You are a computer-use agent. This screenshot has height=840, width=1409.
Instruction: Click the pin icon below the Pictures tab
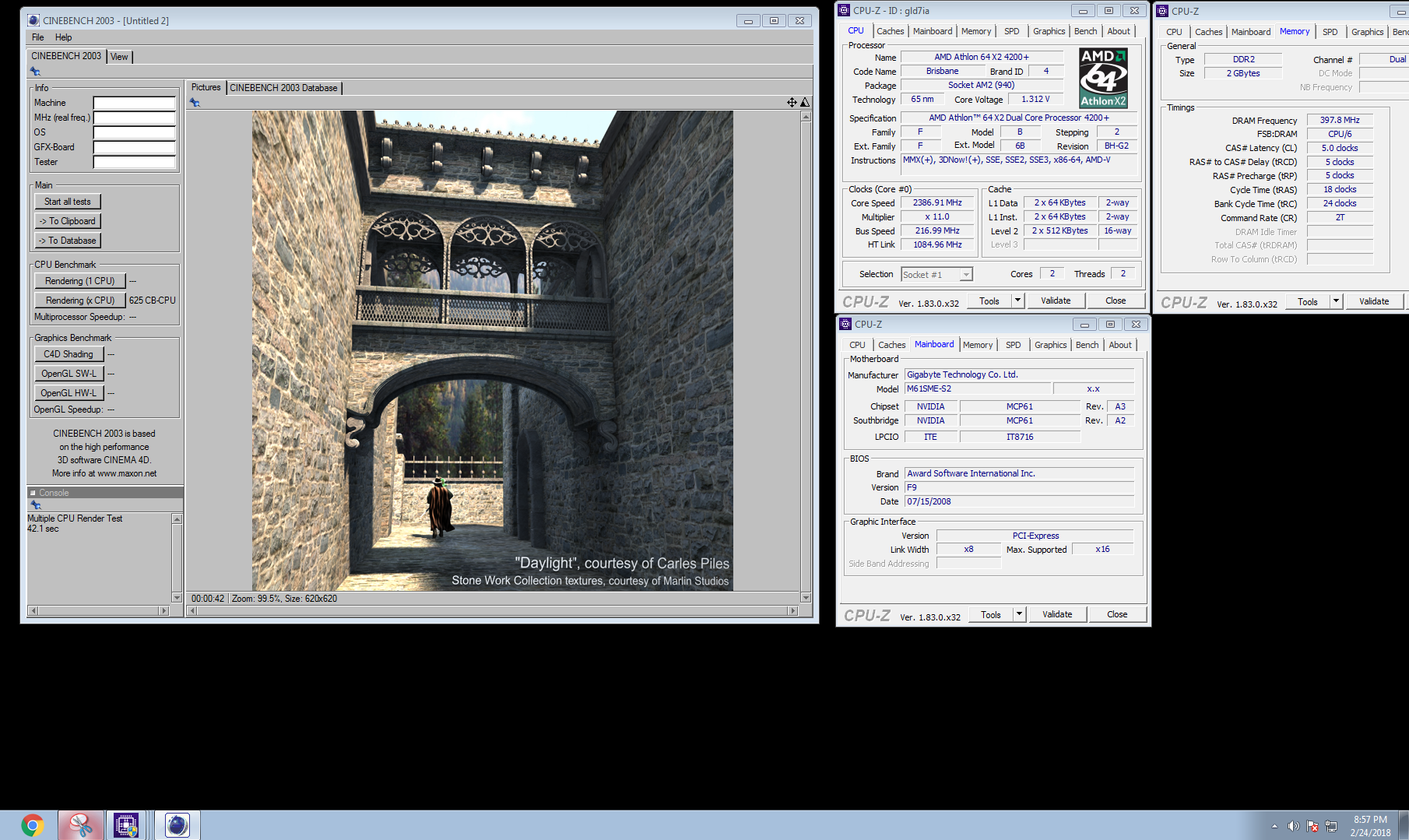[x=195, y=103]
